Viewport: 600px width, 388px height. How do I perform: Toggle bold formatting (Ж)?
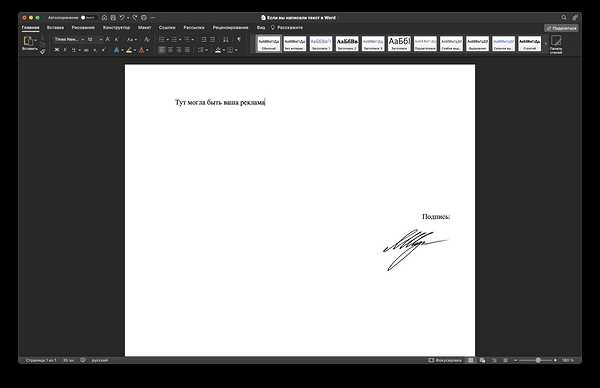click(x=57, y=50)
